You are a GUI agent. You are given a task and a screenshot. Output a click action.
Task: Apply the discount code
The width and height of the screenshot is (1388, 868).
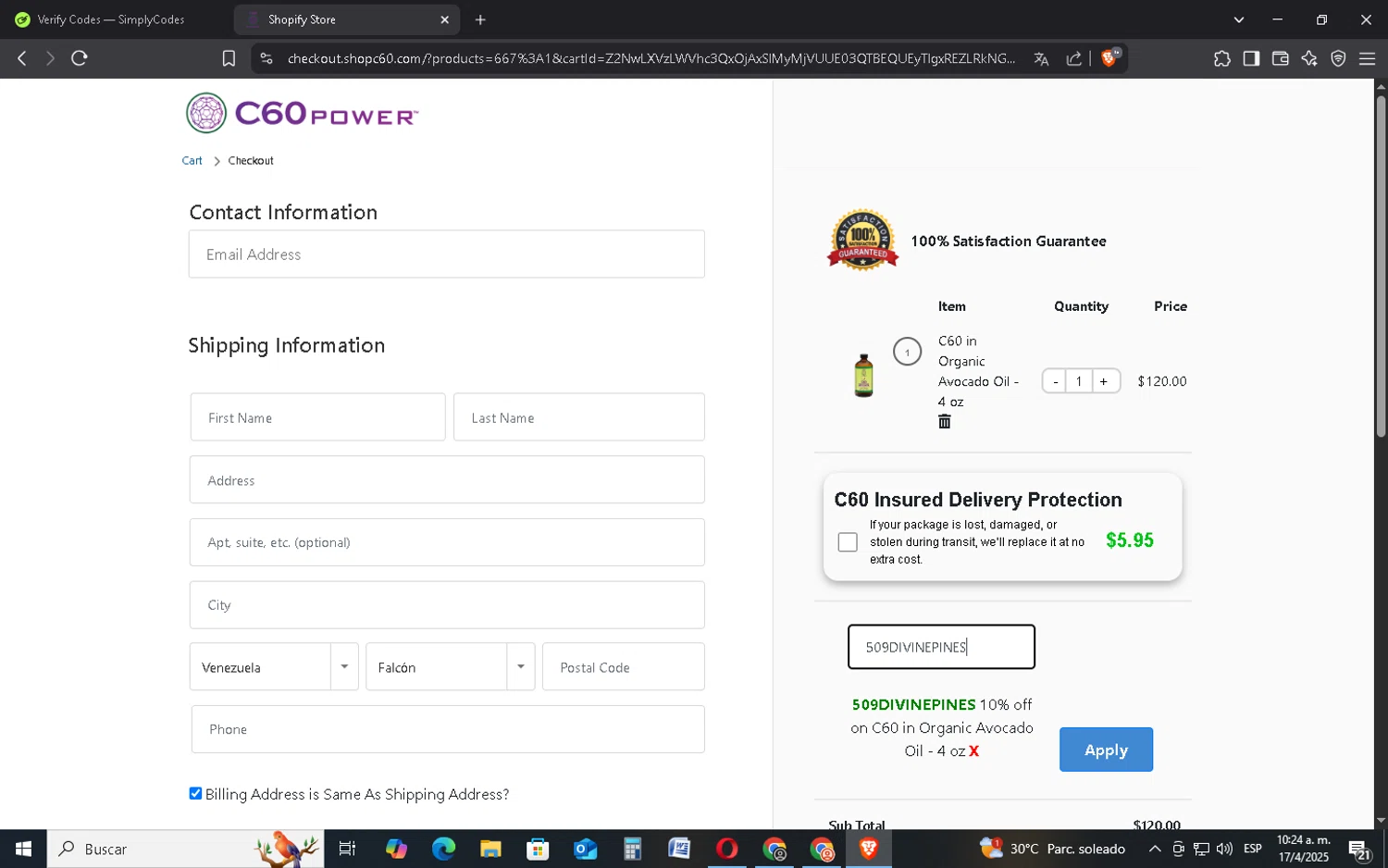1106,750
